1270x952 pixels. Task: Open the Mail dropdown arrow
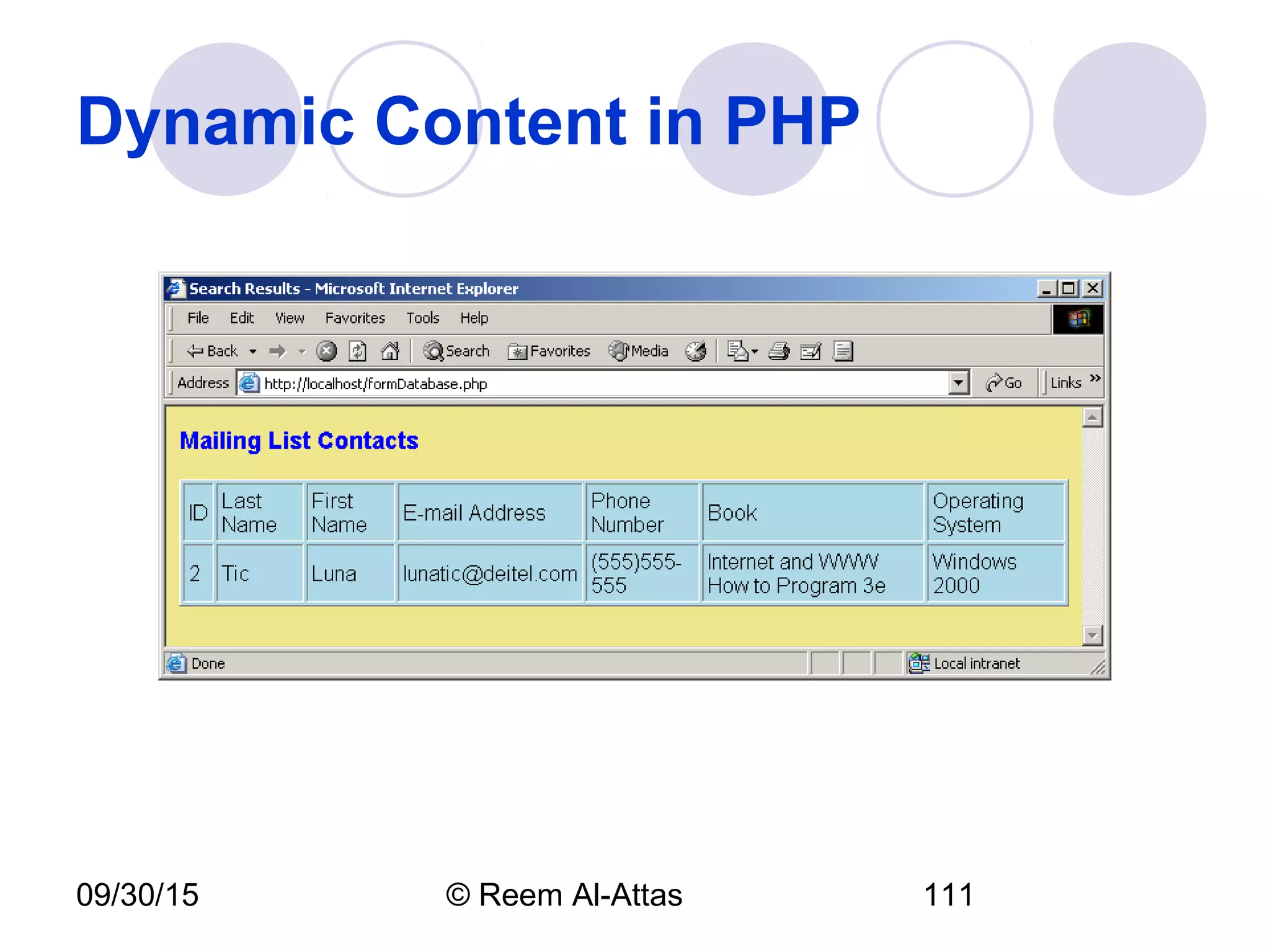755,351
